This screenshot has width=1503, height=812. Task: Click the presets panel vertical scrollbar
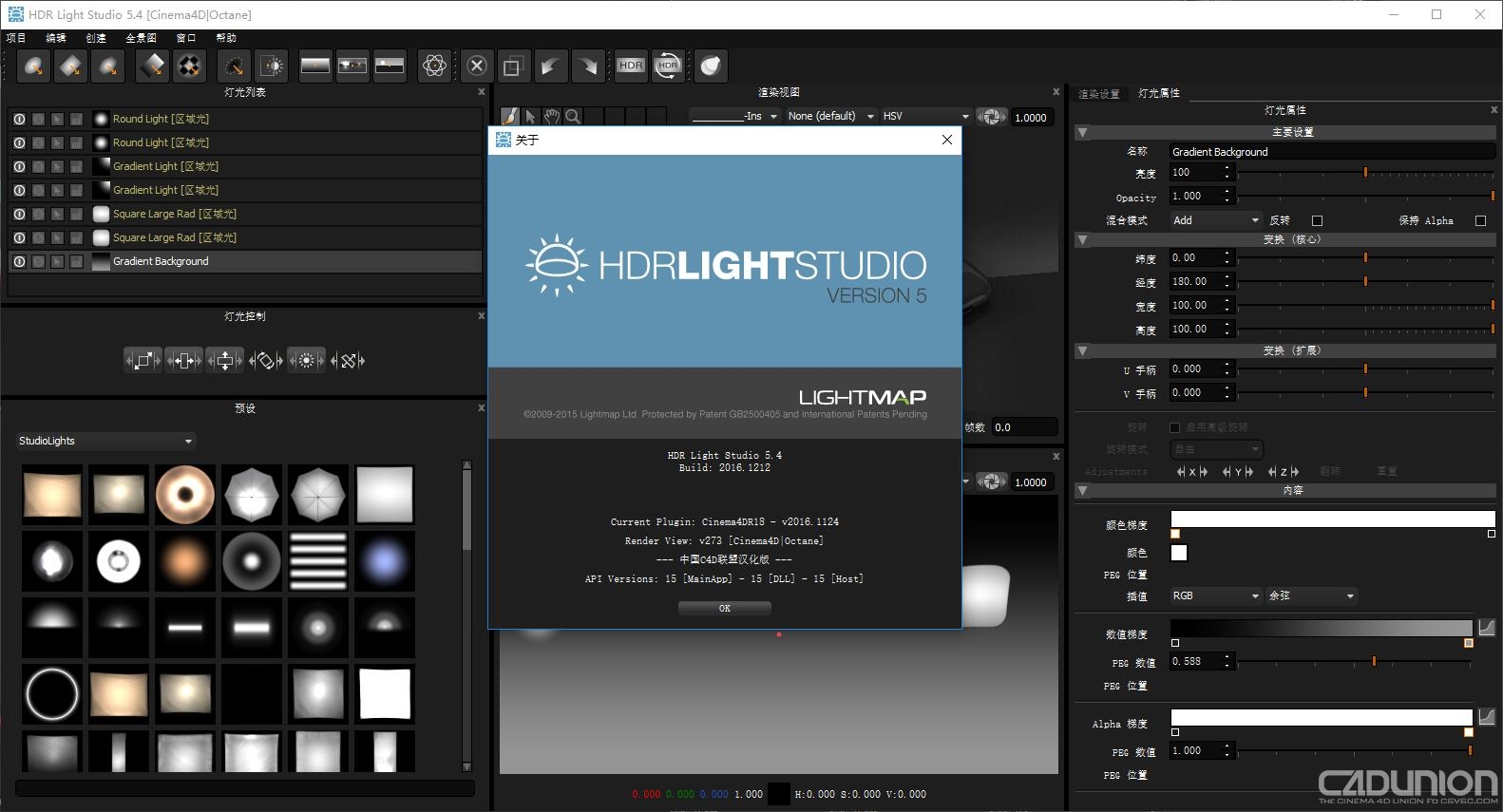[466, 615]
